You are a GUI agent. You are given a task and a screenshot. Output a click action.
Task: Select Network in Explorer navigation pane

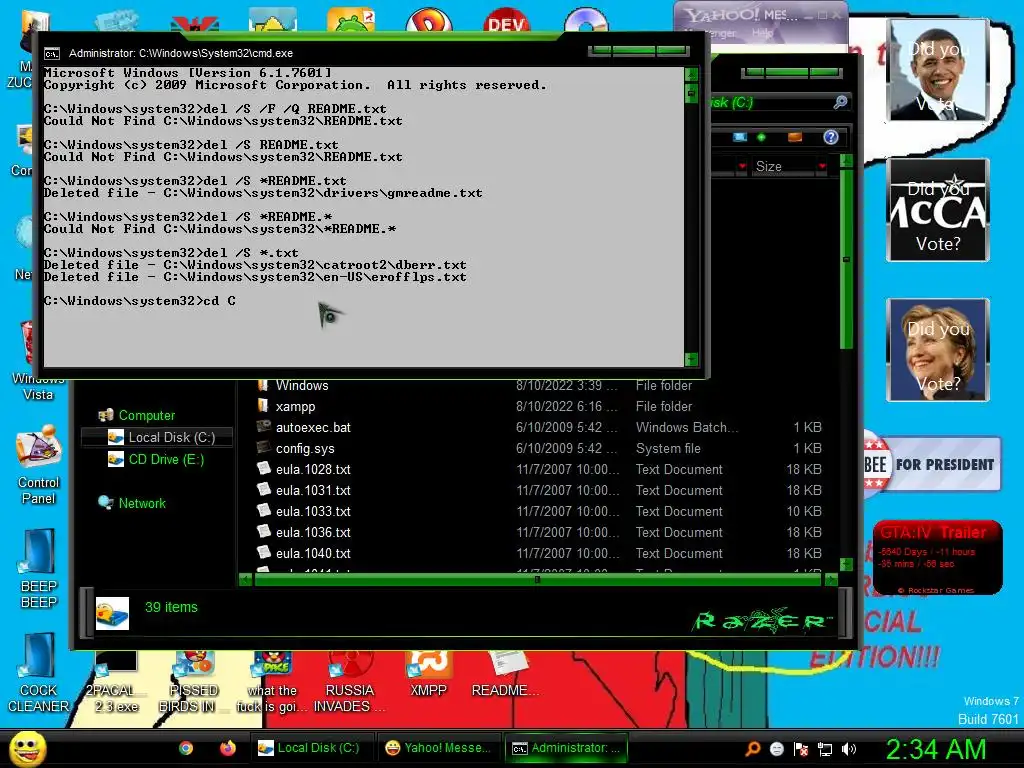coord(132,503)
